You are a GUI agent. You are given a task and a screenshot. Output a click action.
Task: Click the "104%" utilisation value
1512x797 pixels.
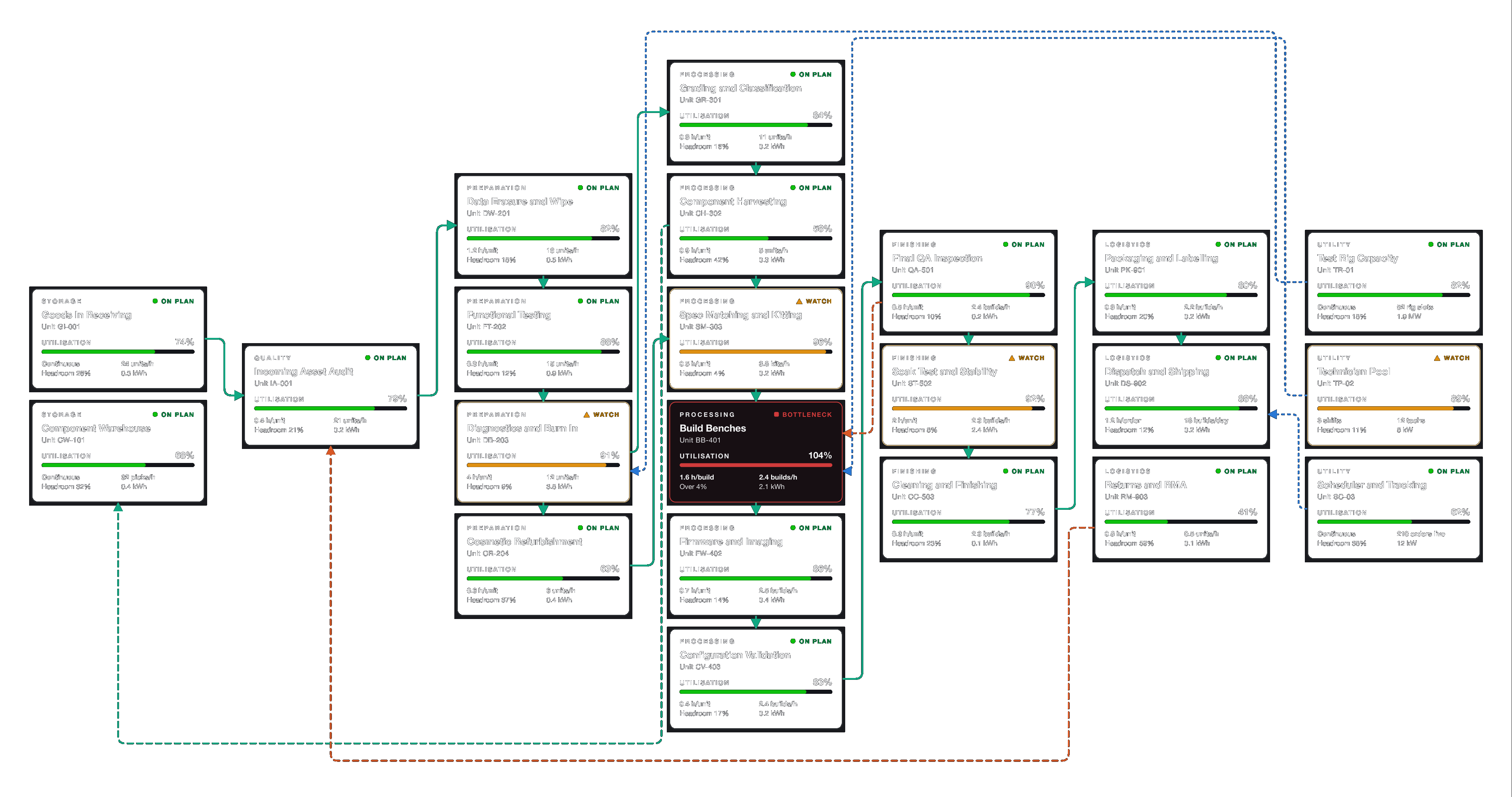coord(820,455)
